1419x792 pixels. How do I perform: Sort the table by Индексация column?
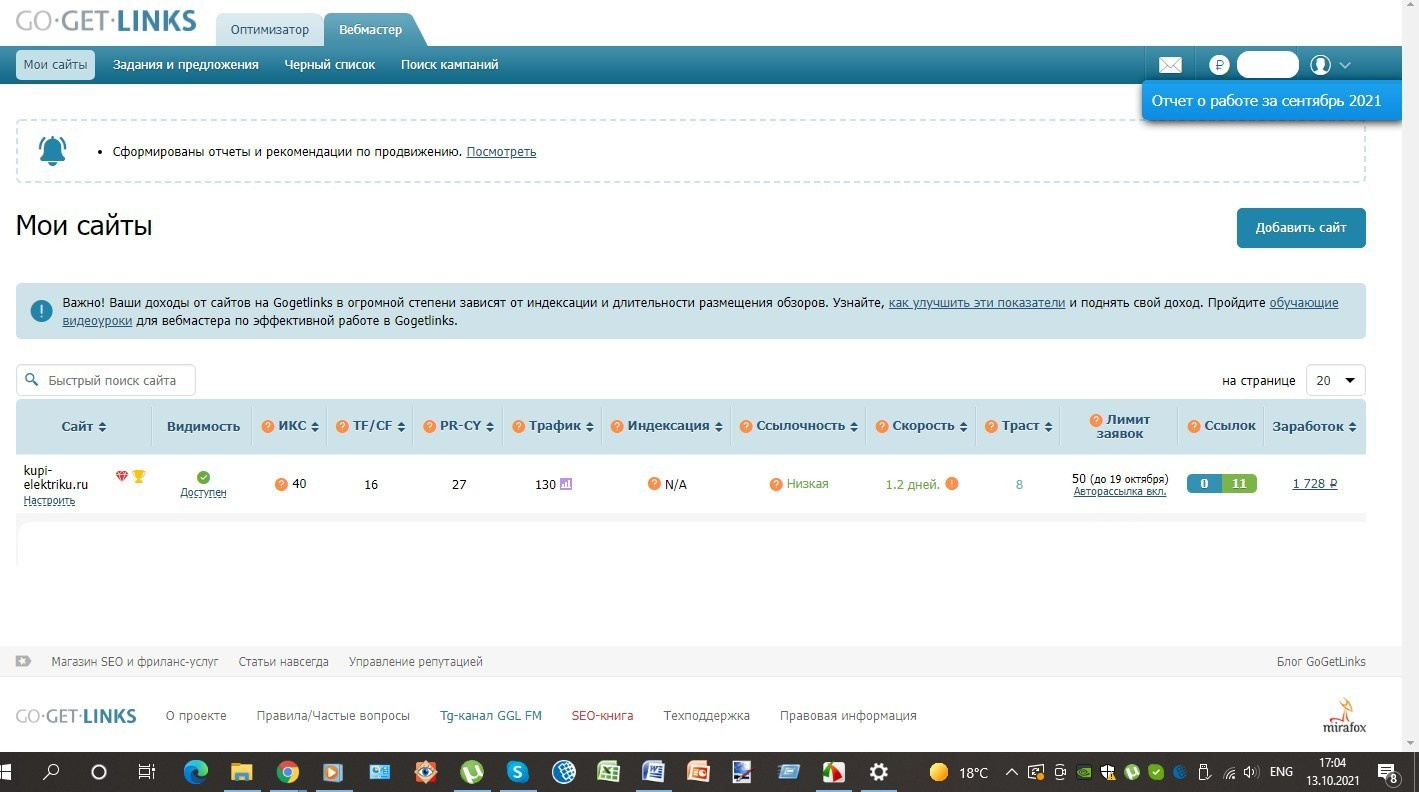click(718, 427)
